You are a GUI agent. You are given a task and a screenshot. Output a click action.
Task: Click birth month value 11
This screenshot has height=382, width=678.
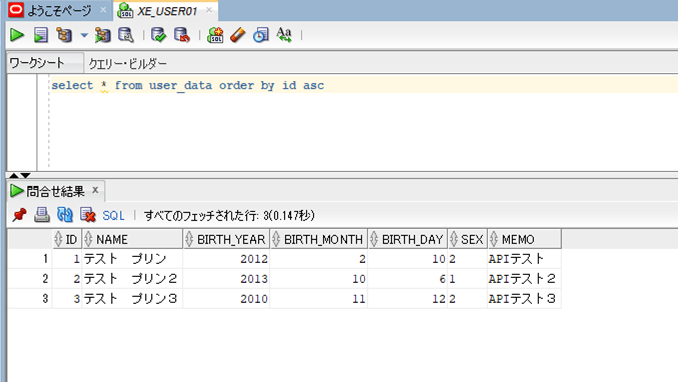(358, 299)
